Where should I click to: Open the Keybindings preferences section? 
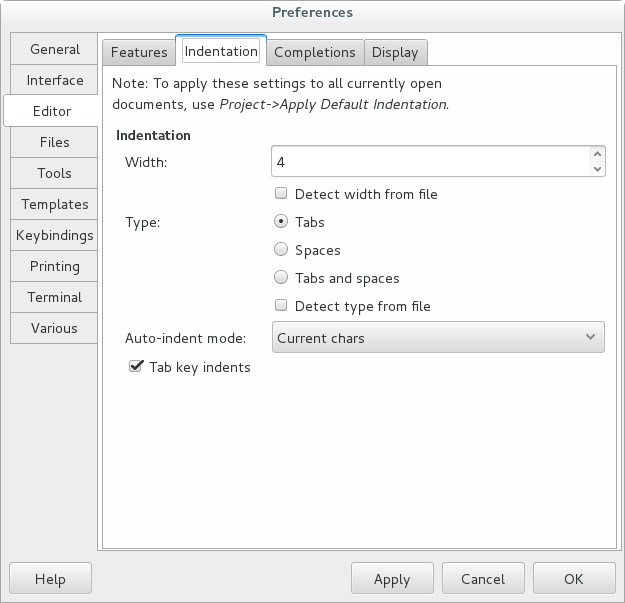(x=55, y=235)
